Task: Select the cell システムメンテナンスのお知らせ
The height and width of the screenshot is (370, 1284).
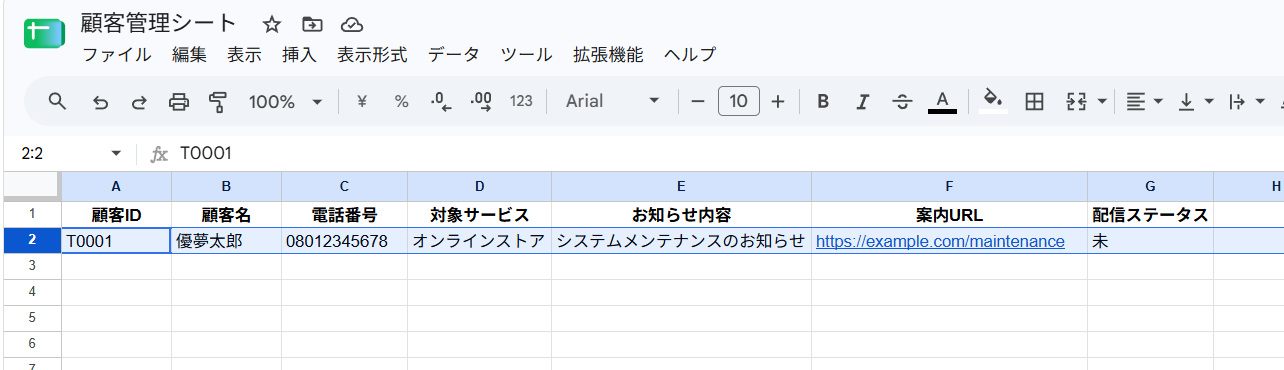Action: point(681,241)
